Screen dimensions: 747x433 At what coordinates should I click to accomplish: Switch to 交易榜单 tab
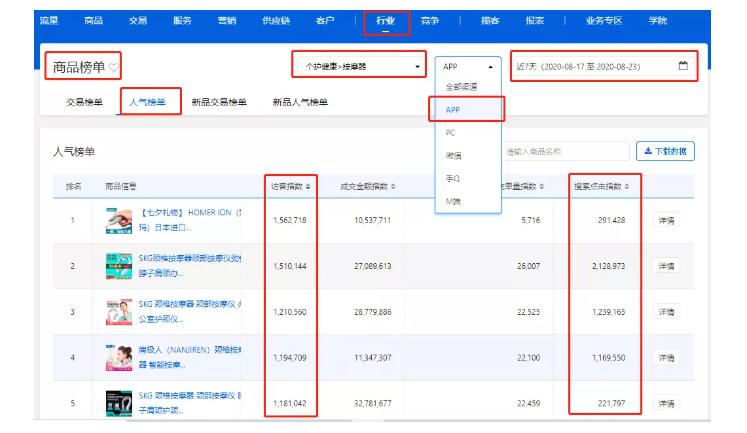[84, 102]
